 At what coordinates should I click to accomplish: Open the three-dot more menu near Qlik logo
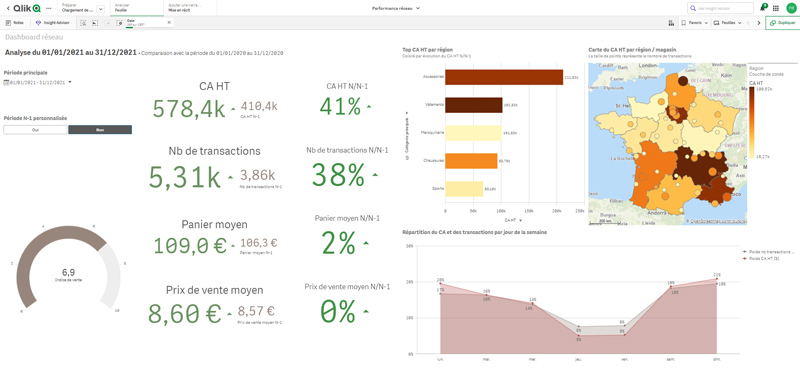tap(48, 9)
